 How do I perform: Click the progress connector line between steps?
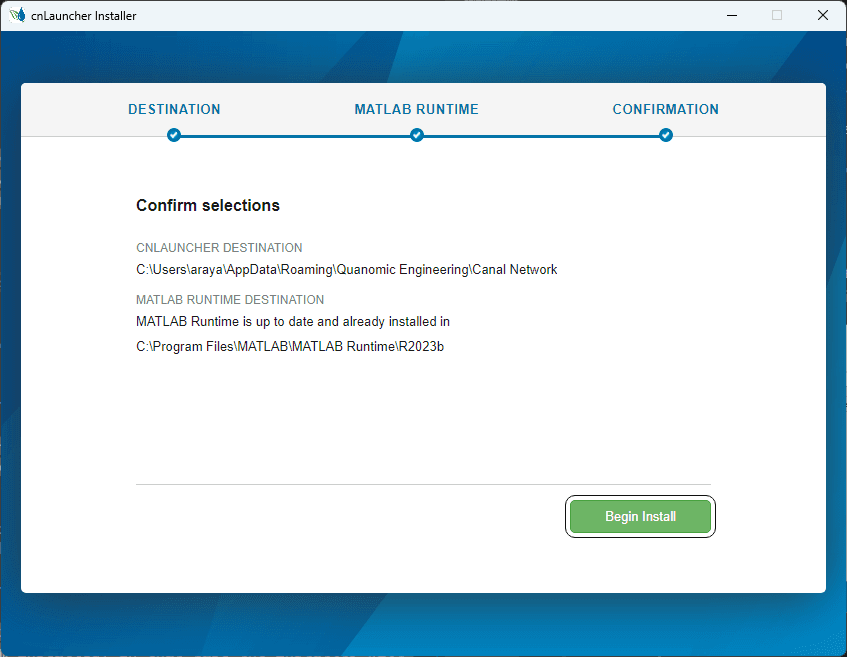click(x=295, y=134)
